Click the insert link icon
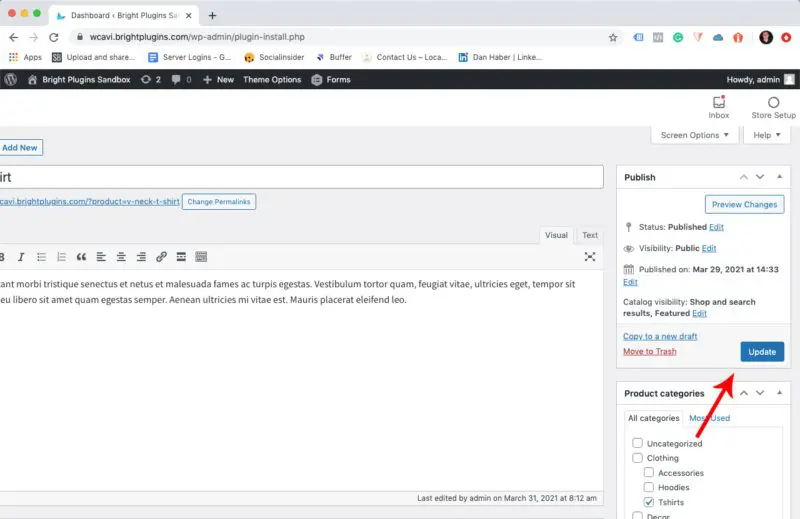 point(161,257)
